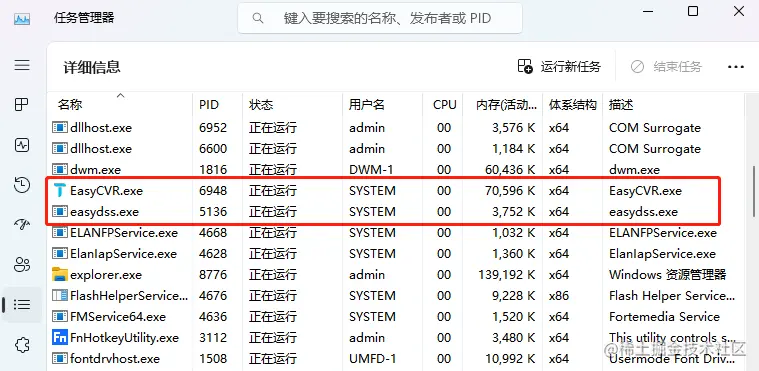Select the FnHotkeyUtility.exe process name
This screenshot has height=371, width=759.
pyautogui.click(x=124, y=338)
